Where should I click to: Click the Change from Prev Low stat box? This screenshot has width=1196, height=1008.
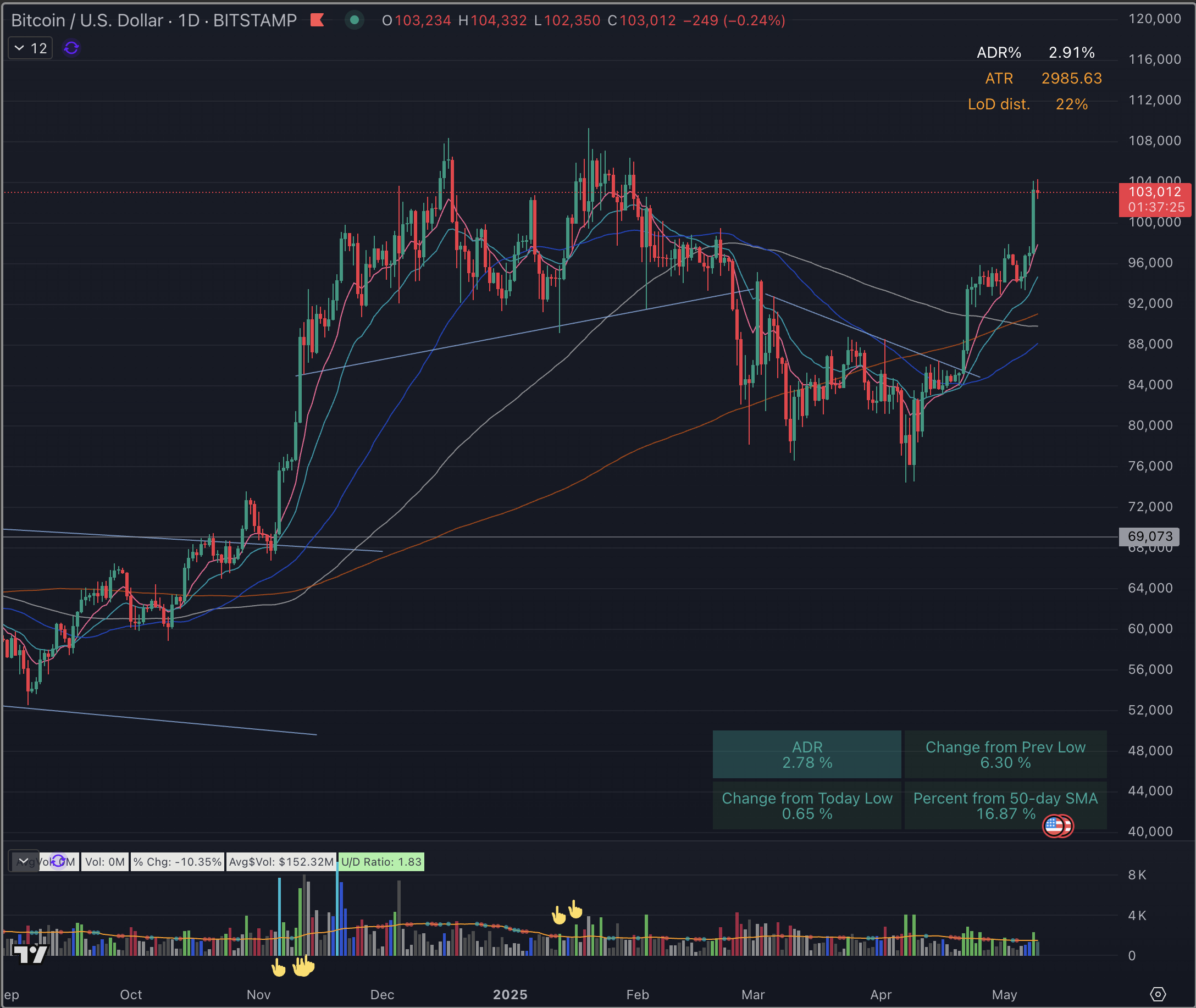1005,754
